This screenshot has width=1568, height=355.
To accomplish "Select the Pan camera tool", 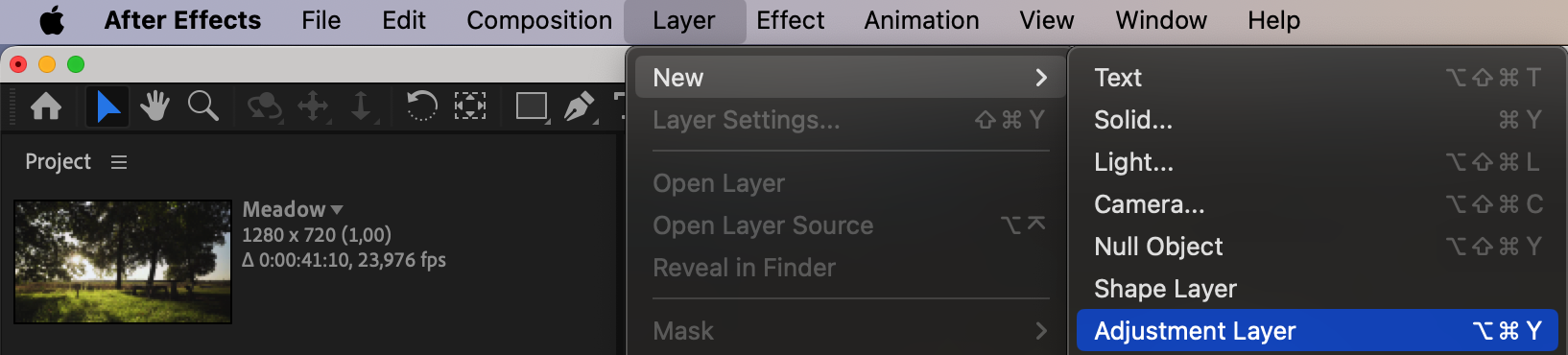I will 314,106.
